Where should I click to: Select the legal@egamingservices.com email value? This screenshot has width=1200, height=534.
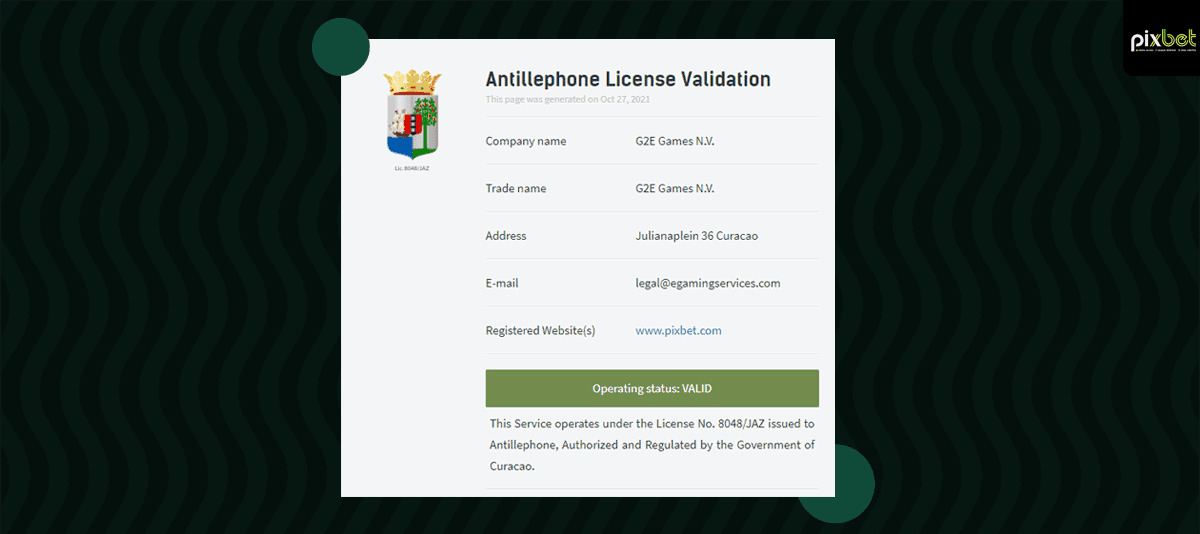(708, 283)
